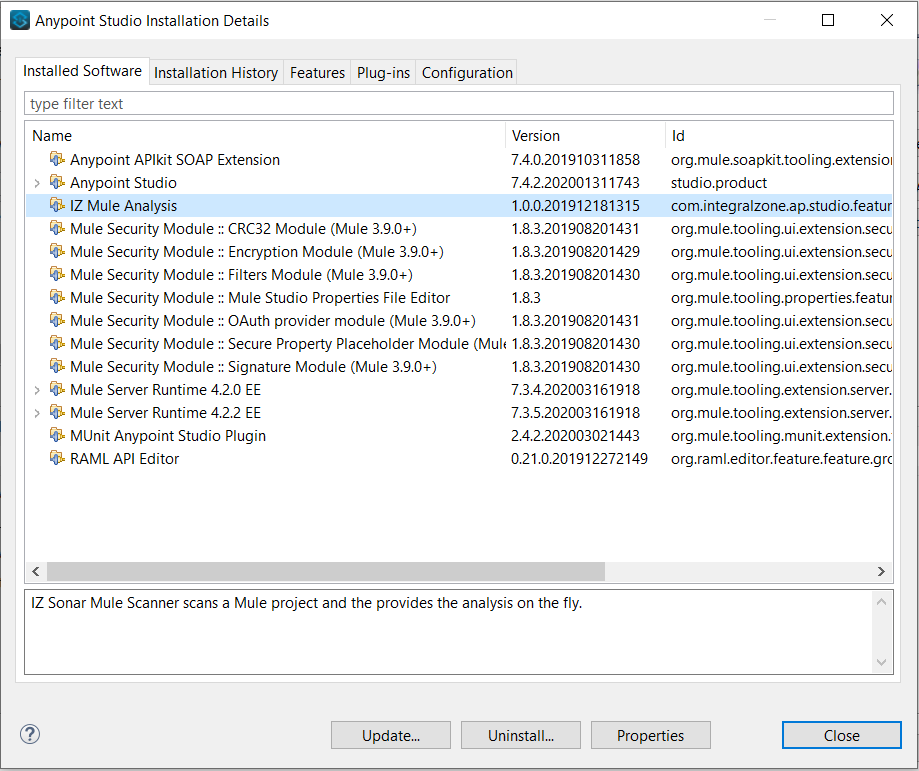Click description pane scroll down arrow
Image resolution: width=919 pixels, height=771 pixels.
[x=881, y=662]
